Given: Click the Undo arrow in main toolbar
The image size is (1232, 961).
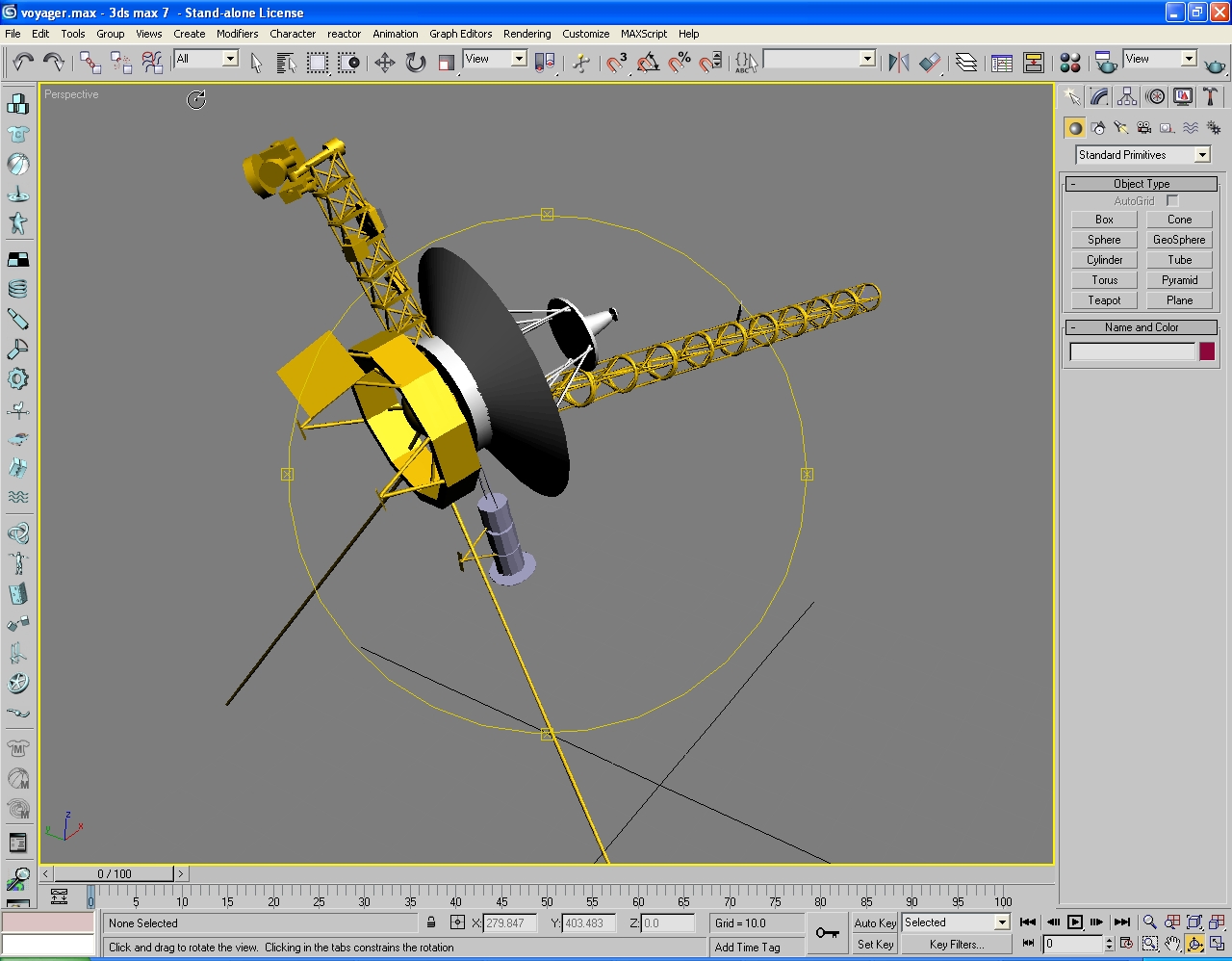Looking at the screenshot, I should 23,63.
